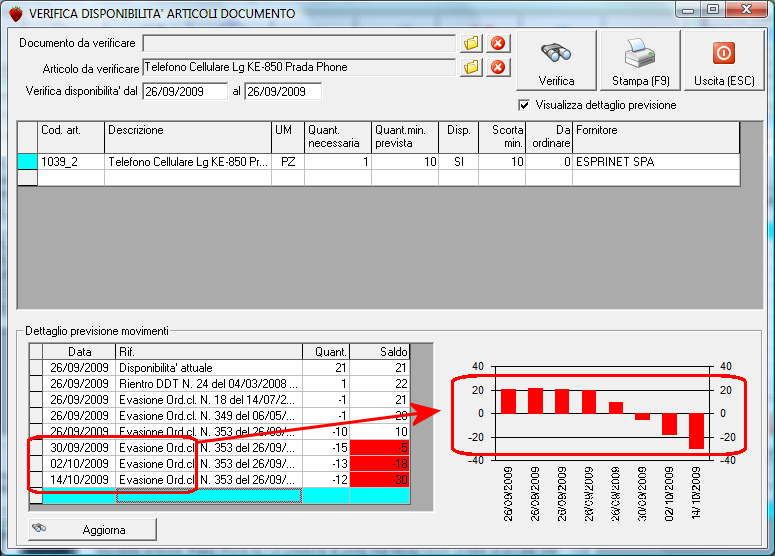Viewport: 775px width, 556px height.
Task: Click the 02/10/2009 date cell
Action: coord(79,464)
